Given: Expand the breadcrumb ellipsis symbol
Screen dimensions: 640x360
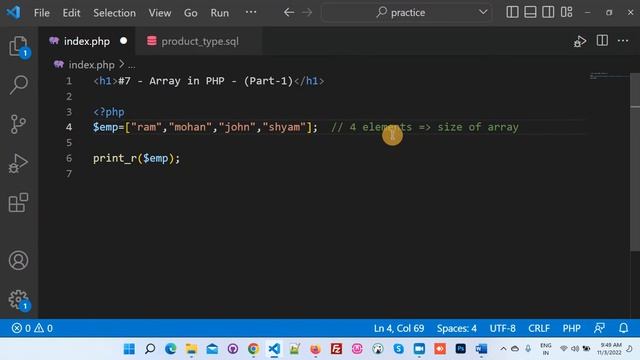Looking at the screenshot, I should [x=131, y=65].
